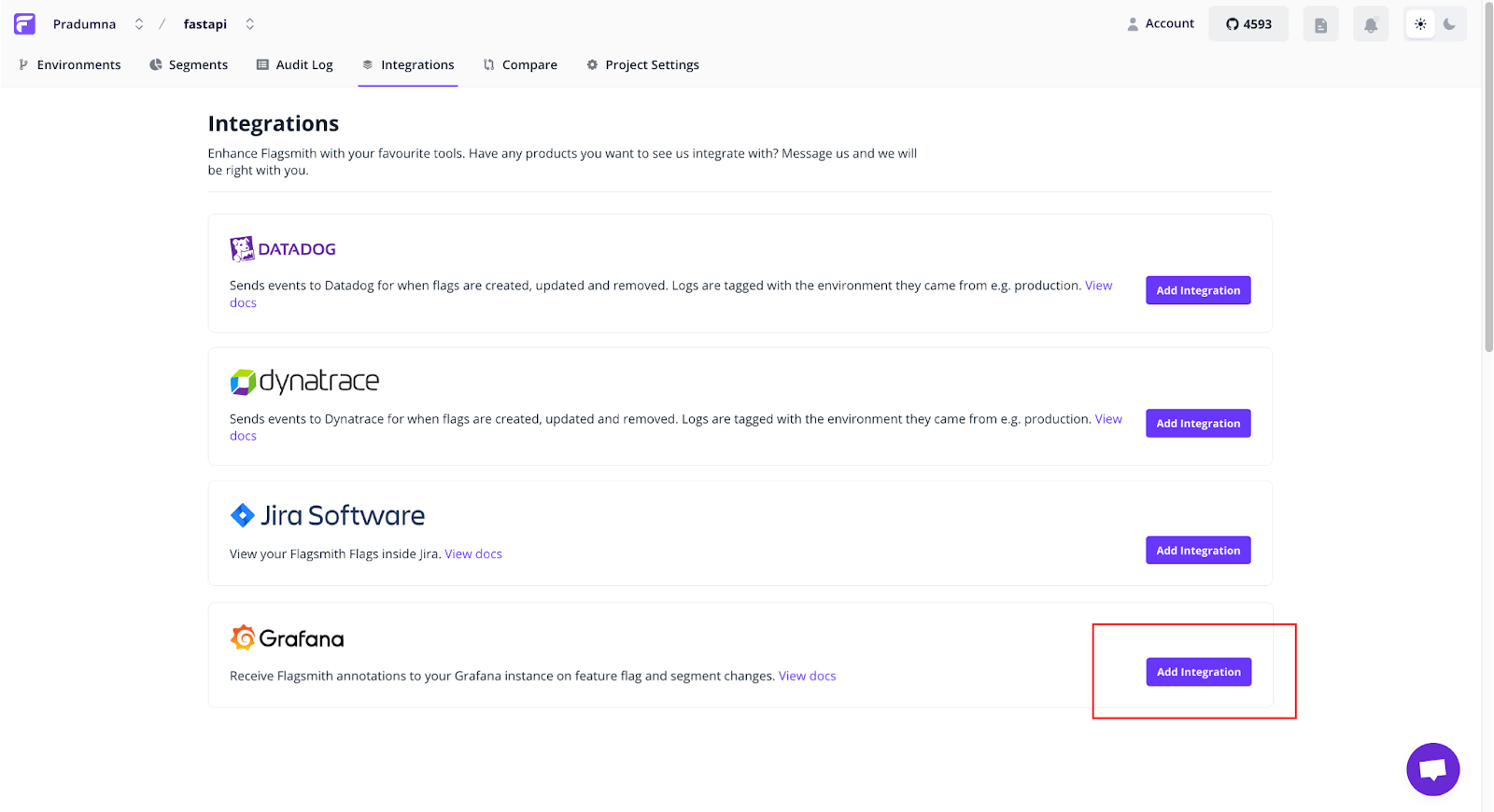Open the Account page
This screenshot has height=812, width=1494.
[1161, 24]
